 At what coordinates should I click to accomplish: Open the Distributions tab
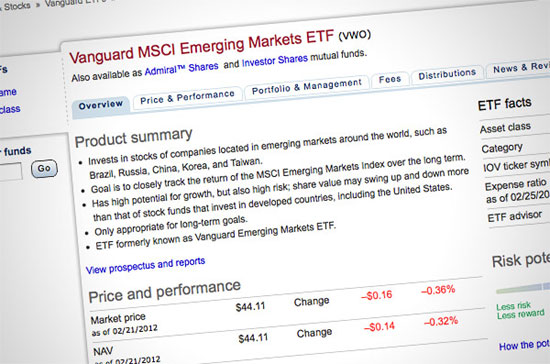447,74
